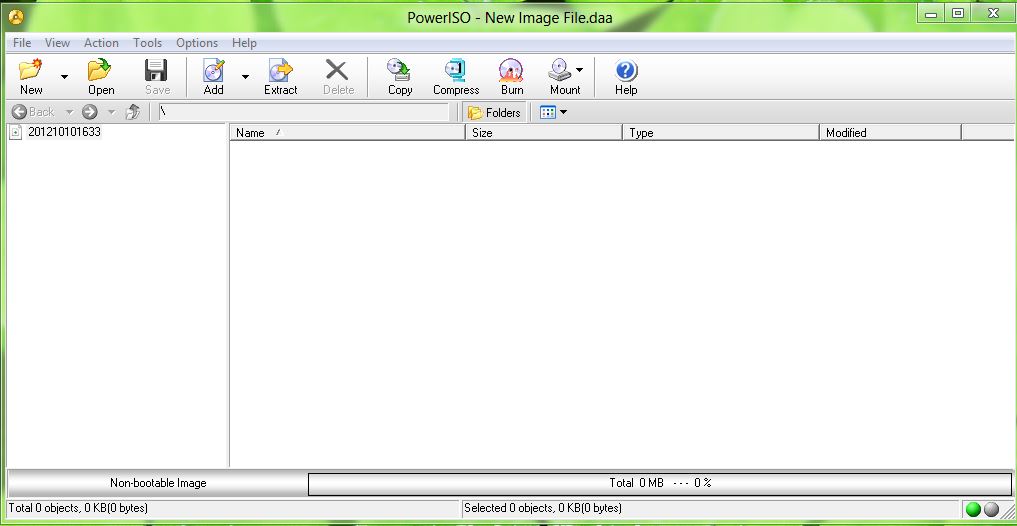Open the dropdown arrow beside New

[64, 77]
